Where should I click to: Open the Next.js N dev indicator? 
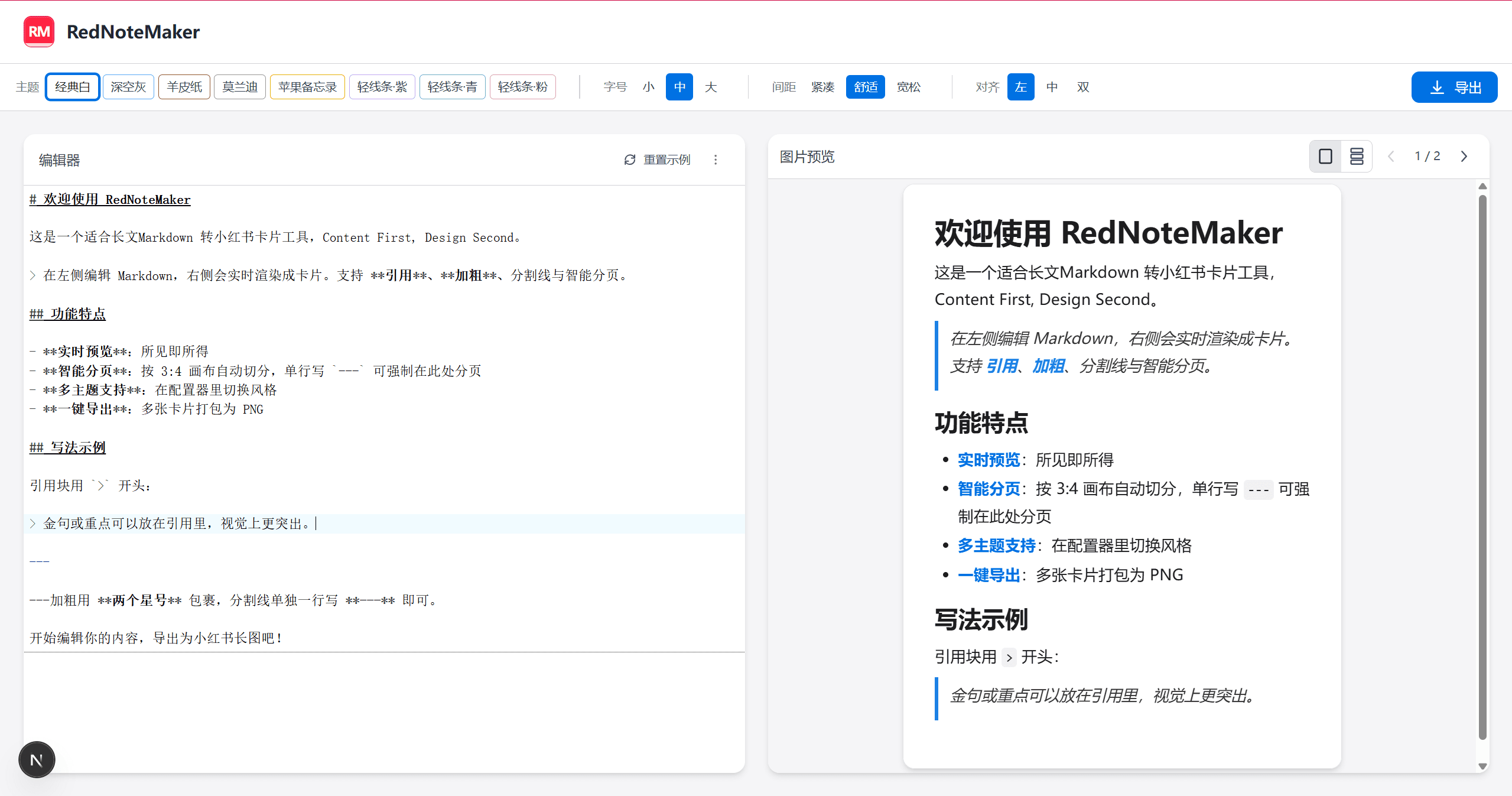pos(37,759)
